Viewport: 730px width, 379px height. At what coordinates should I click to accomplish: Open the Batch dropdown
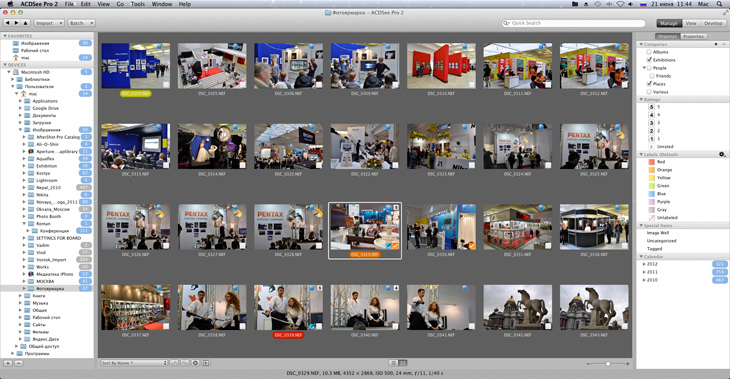pyautogui.click(x=81, y=23)
